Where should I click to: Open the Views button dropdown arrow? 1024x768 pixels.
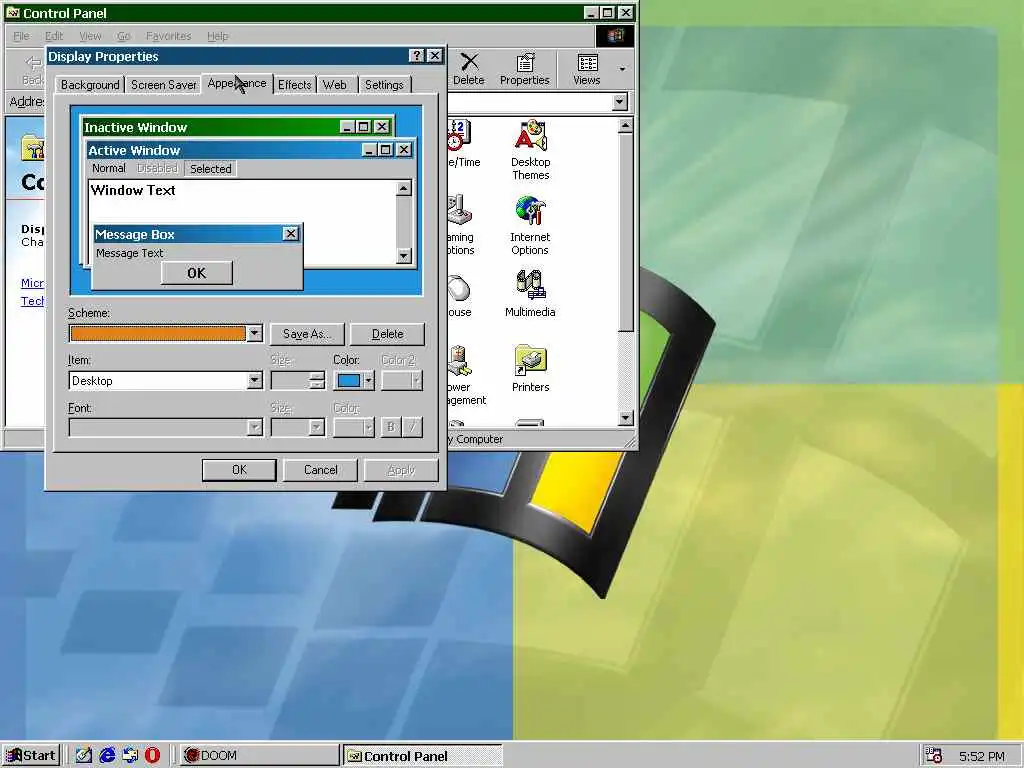point(622,69)
